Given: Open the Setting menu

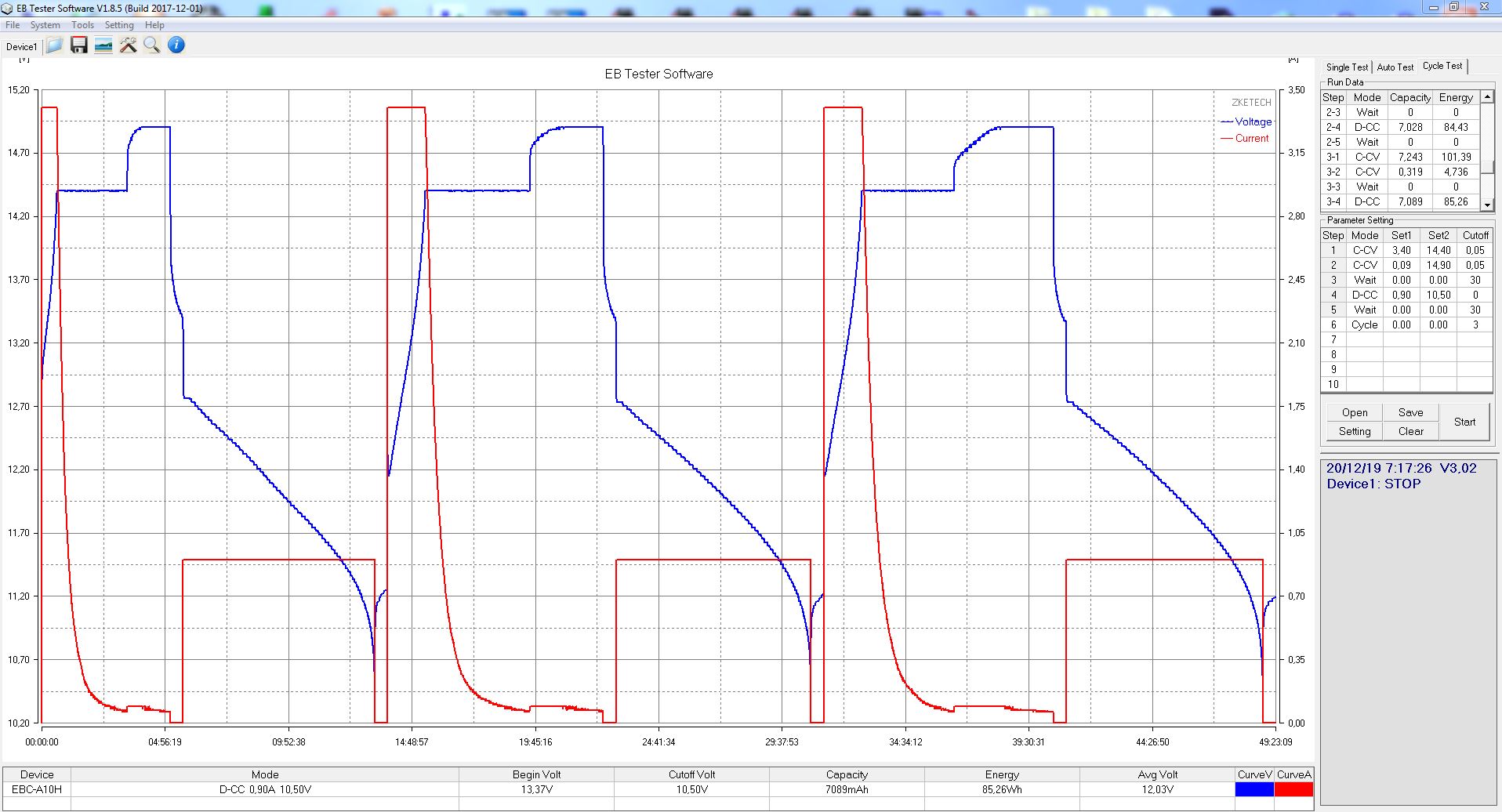Looking at the screenshot, I should (x=119, y=25).
